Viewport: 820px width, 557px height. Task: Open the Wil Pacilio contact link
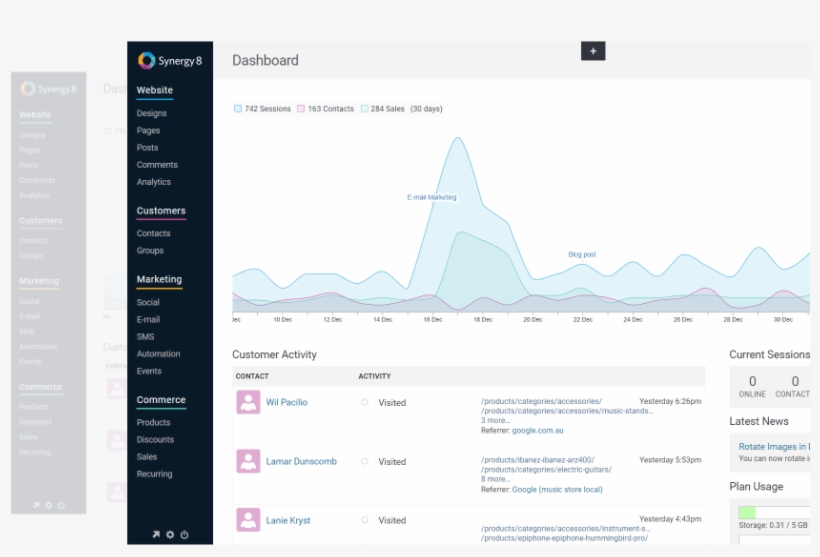point(287,402)
